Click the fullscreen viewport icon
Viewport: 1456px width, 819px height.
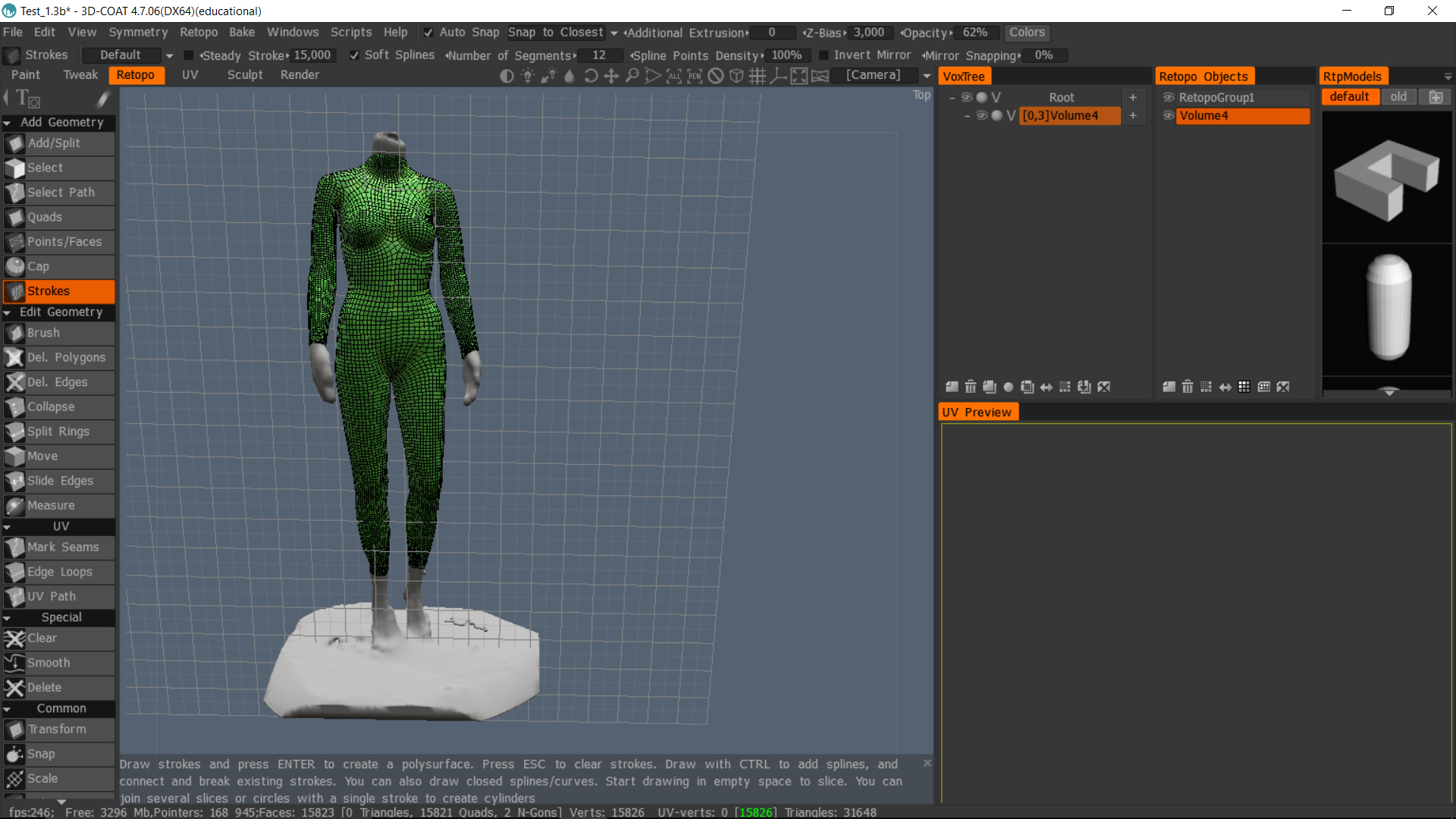[x=799, y=76]
